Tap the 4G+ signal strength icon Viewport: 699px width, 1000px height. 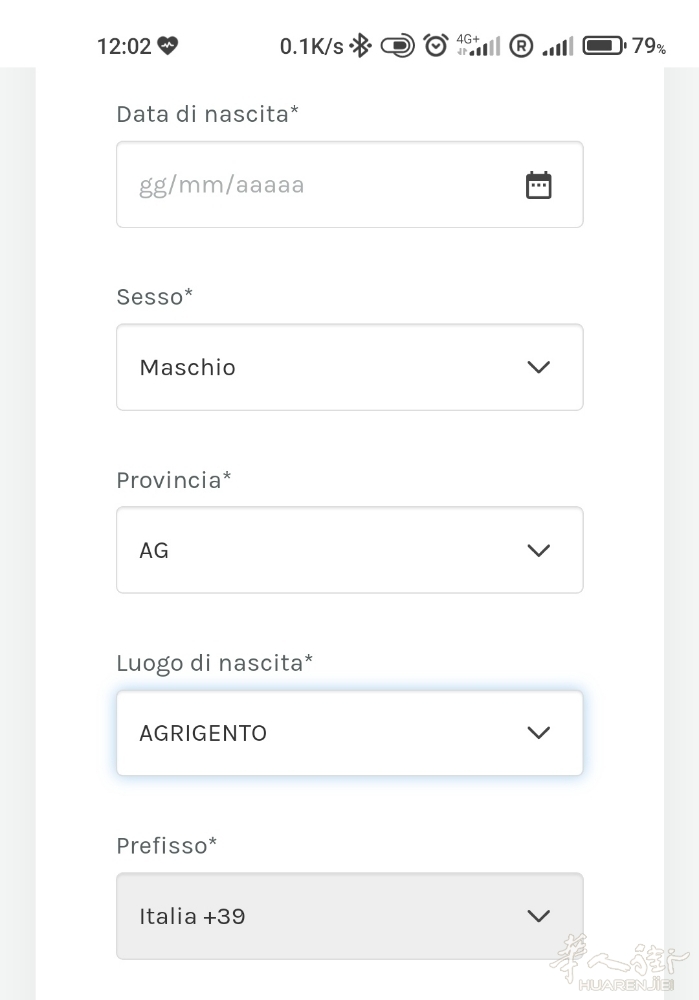(478, 45)
